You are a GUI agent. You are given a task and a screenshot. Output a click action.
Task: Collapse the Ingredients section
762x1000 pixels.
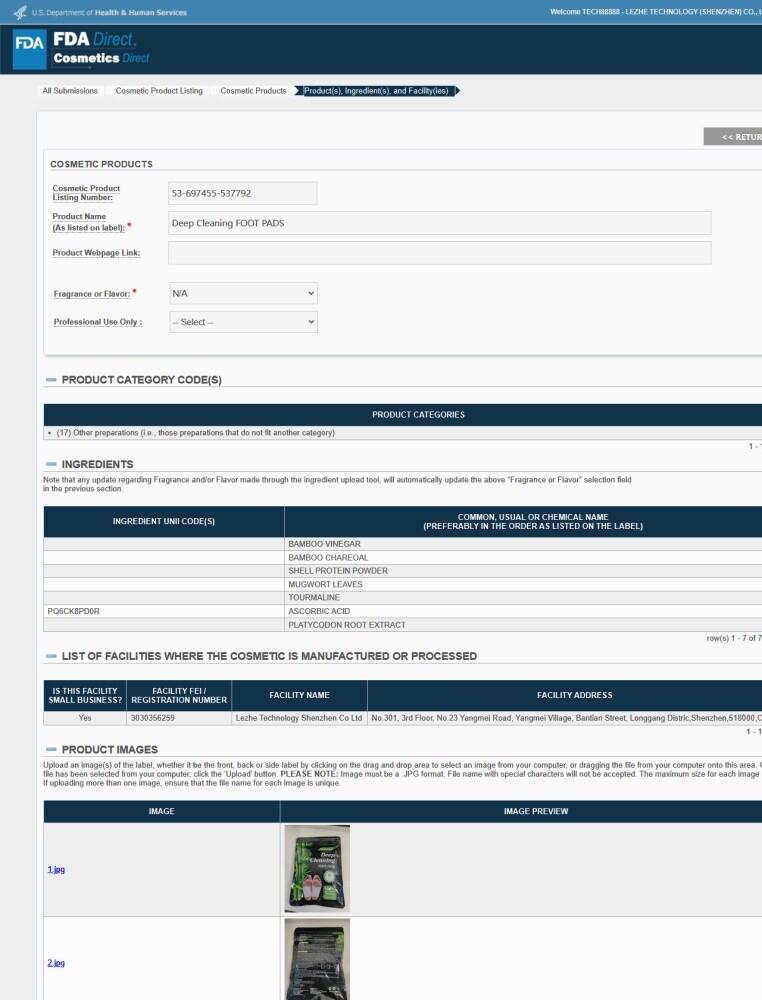pyautogui.click(x=51, y=464)
